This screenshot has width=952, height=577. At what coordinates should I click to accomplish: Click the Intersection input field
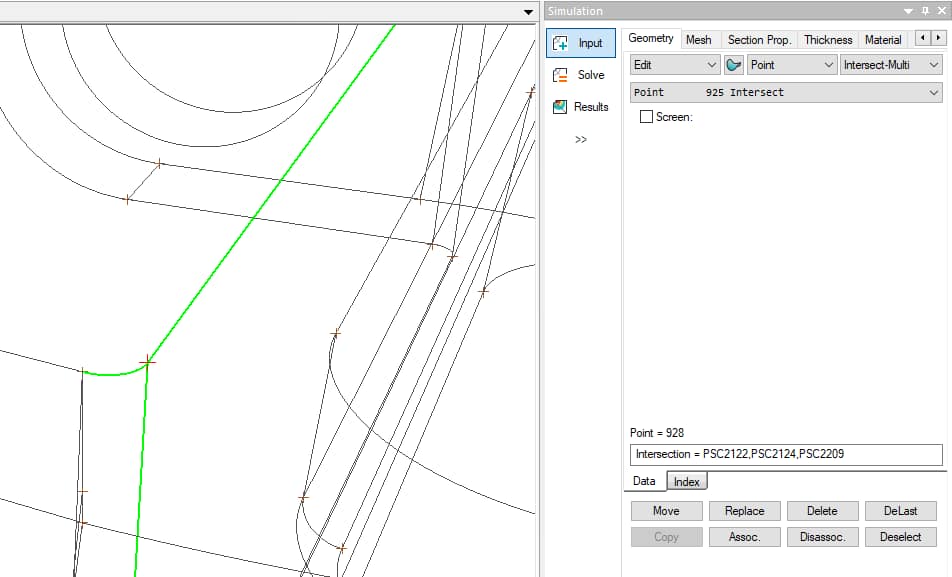(x=786, y=455)
